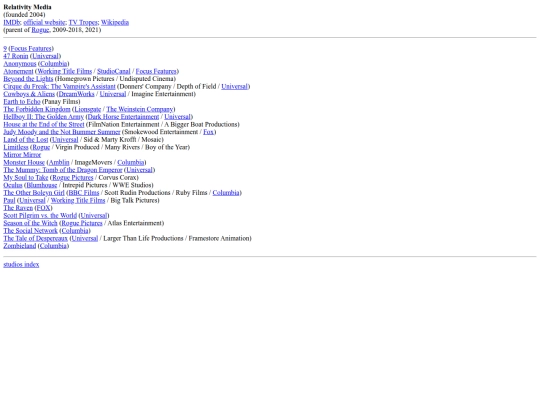
Task: Open The Tale of Despereaux
Action: tap(35, 238)
